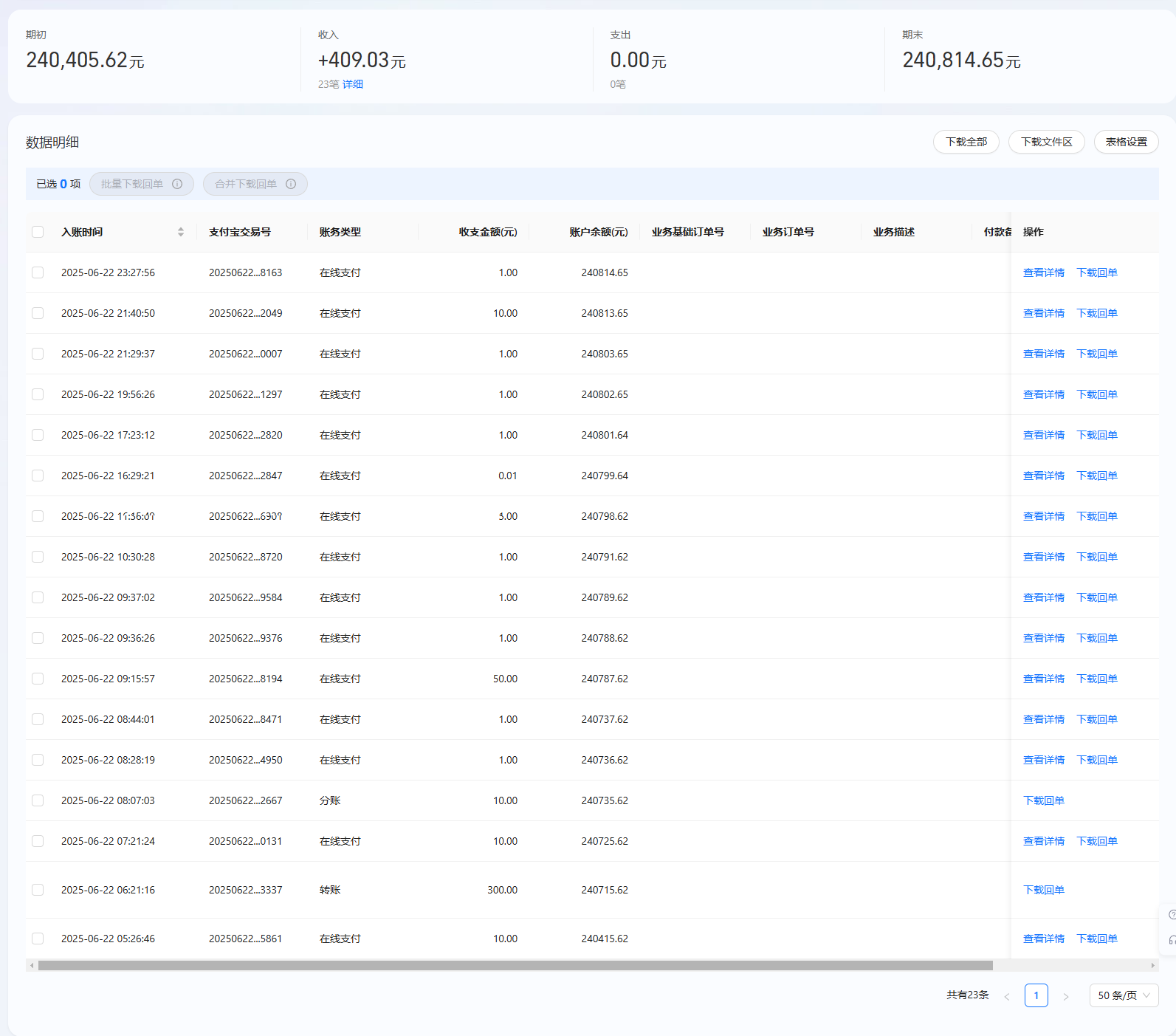1176x1036 pixels.
Task: Check the row dated 2025-06-22 17:23:12
Action: 38,435
